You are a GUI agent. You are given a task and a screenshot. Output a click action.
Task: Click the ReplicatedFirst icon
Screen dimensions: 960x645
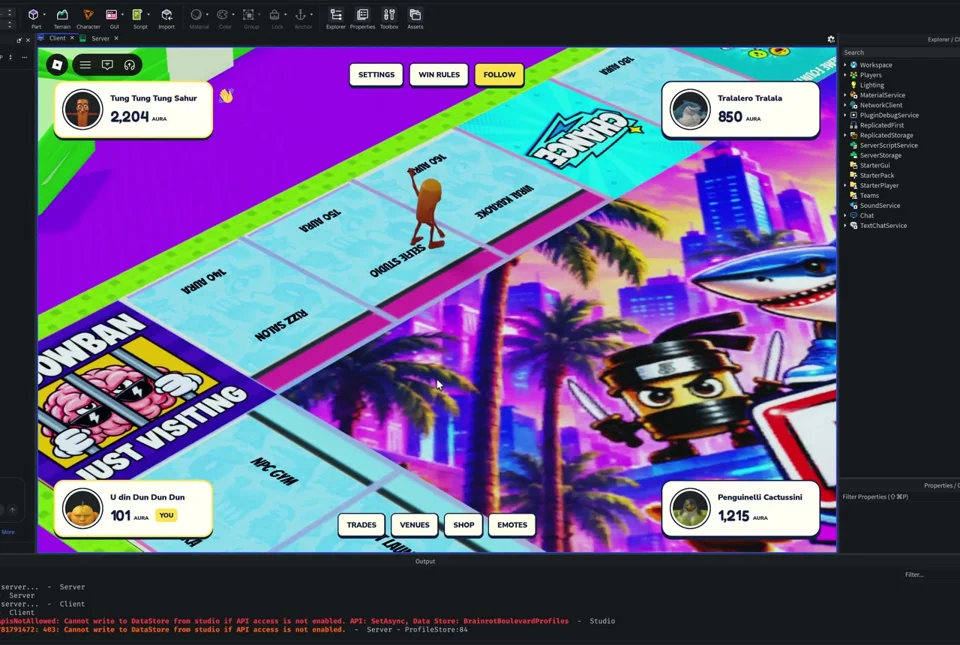pos(853,125)
